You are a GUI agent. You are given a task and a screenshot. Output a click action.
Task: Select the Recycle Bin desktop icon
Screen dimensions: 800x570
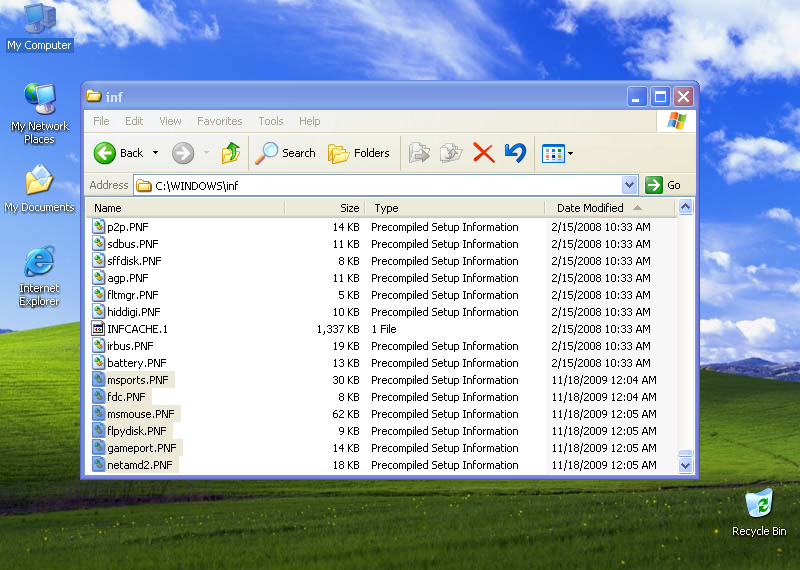click(x=759, y=512)
